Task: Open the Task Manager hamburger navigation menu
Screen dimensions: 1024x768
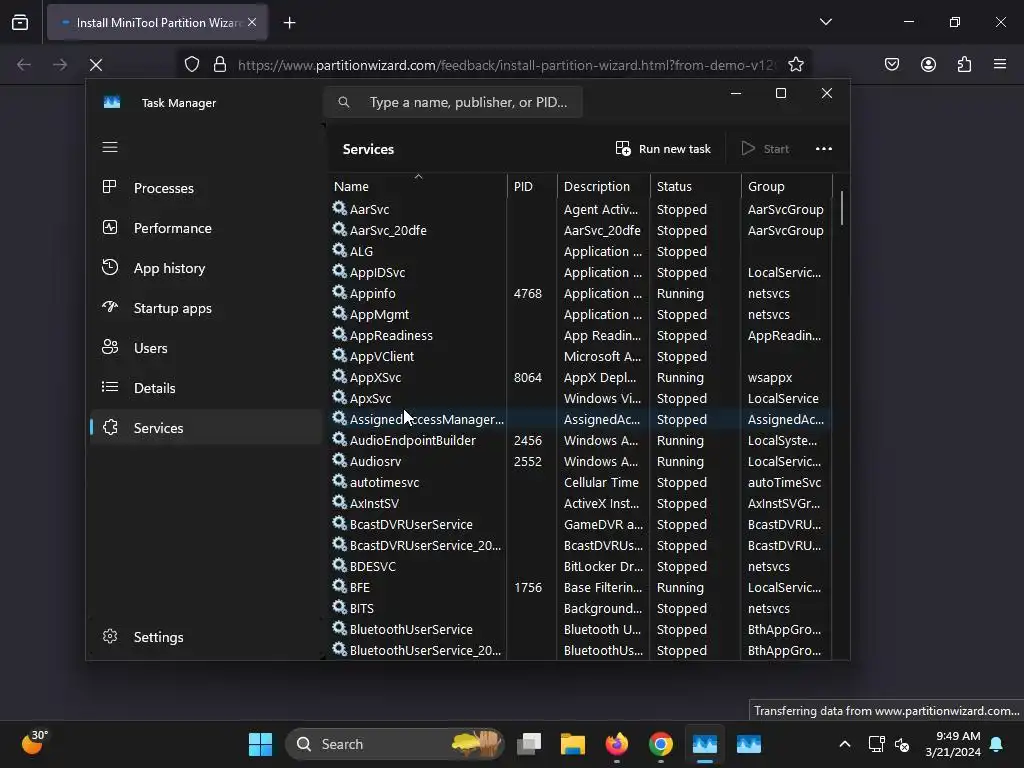Action: [x=110, y=147]
